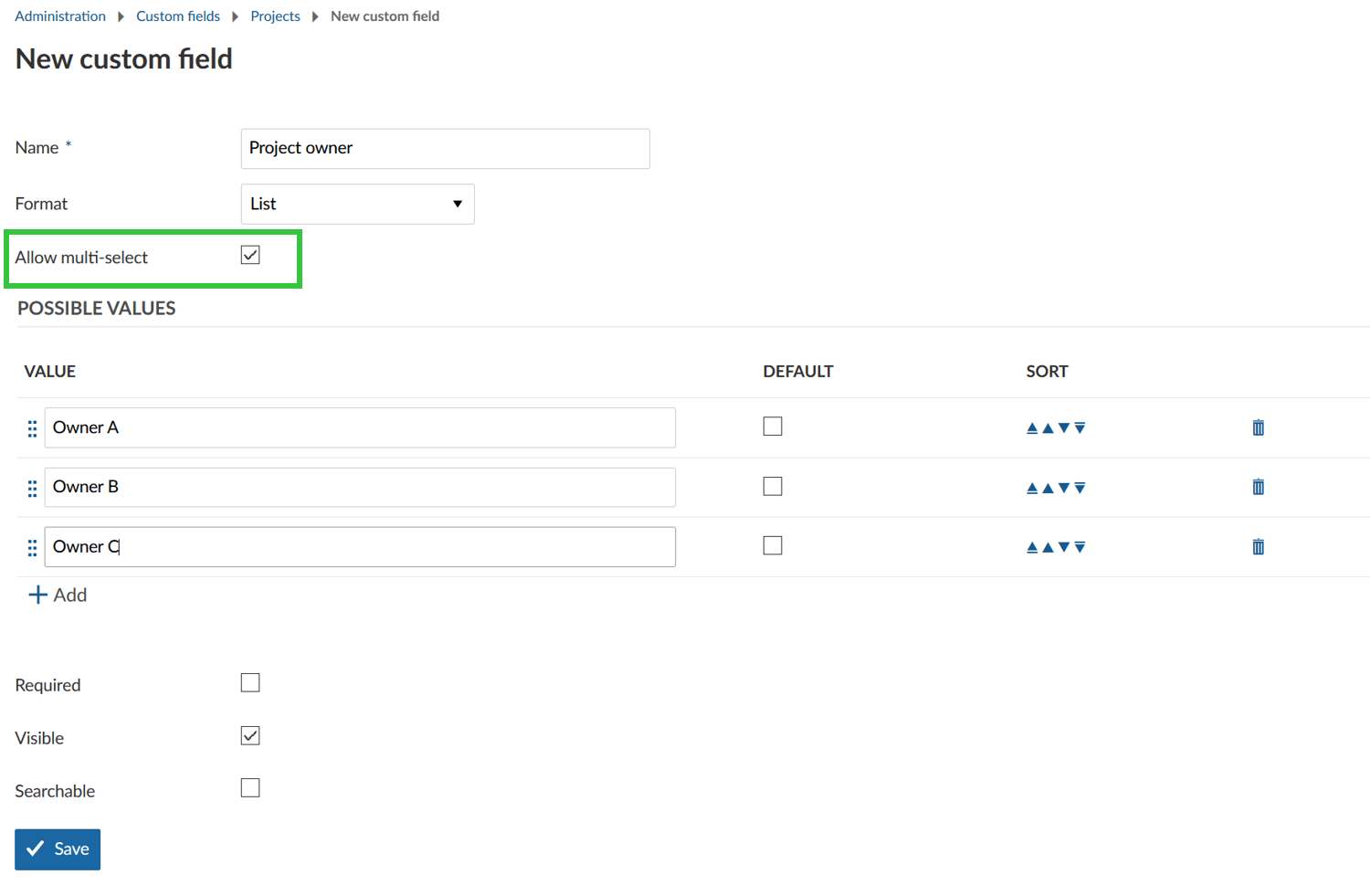Delete the Owner A value using trash icon

1258,427
